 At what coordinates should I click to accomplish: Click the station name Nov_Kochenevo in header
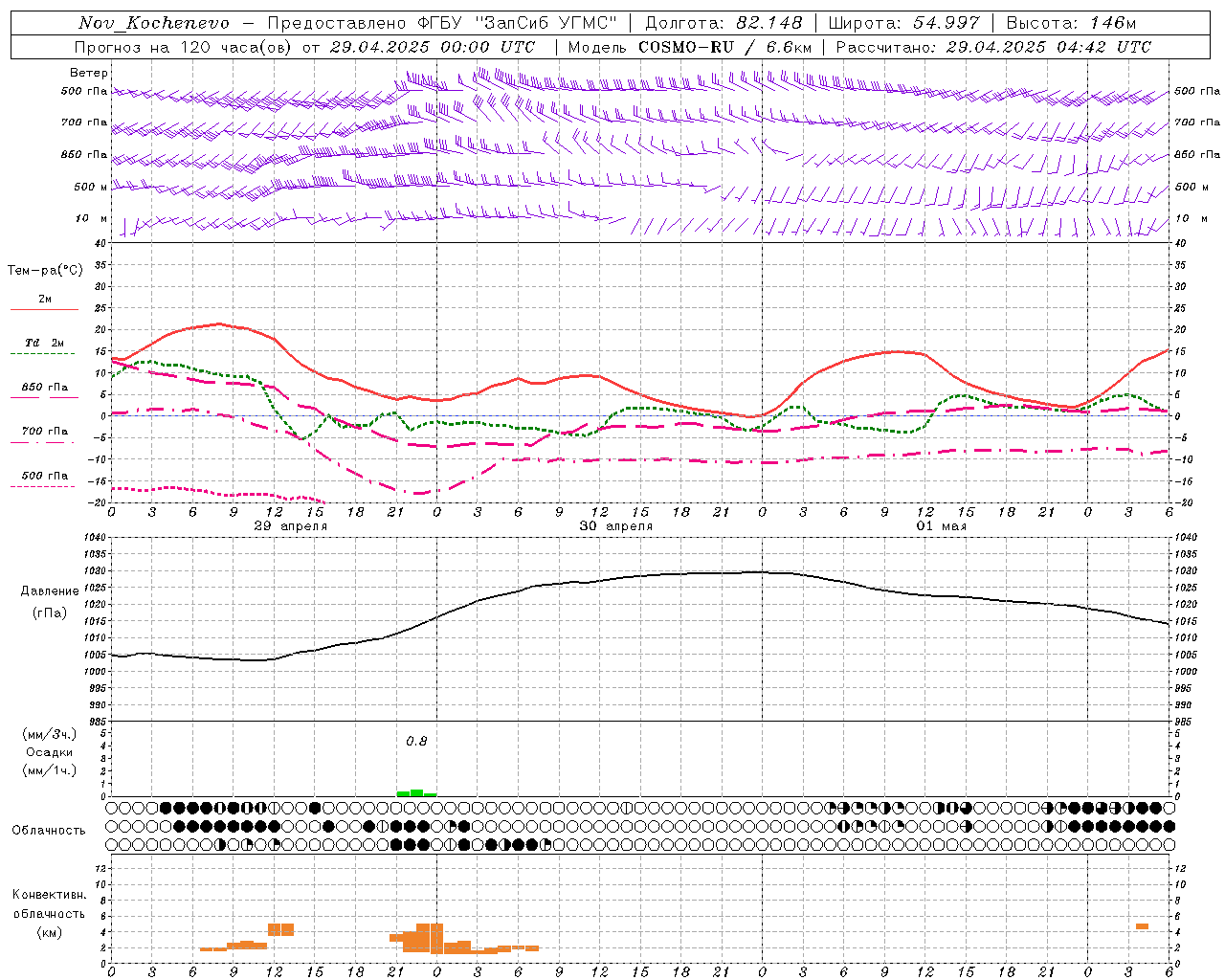tap(154, 23)
